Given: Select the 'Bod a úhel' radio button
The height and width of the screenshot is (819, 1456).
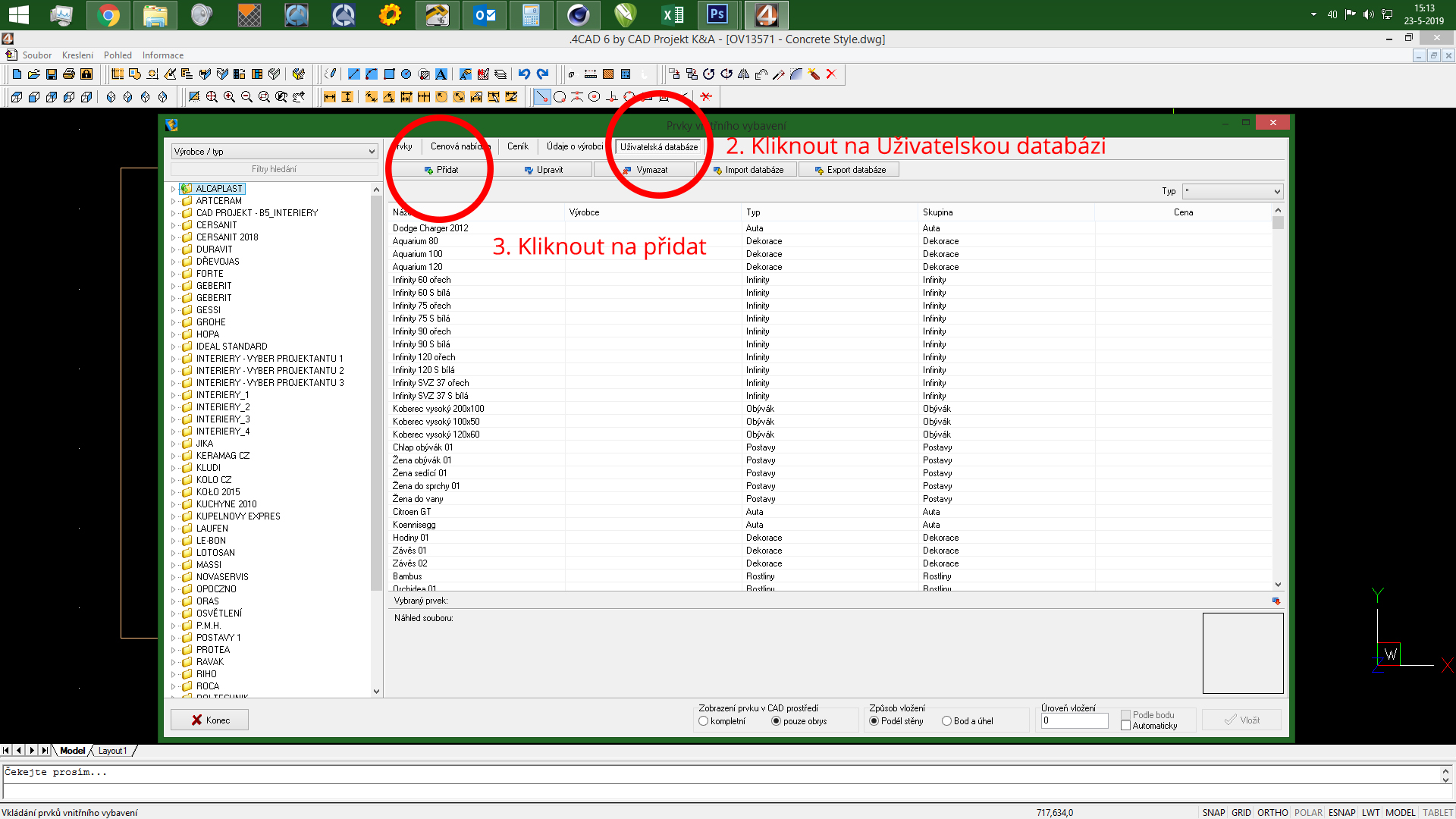Looking at the screenshot, I should coord(946,721).
